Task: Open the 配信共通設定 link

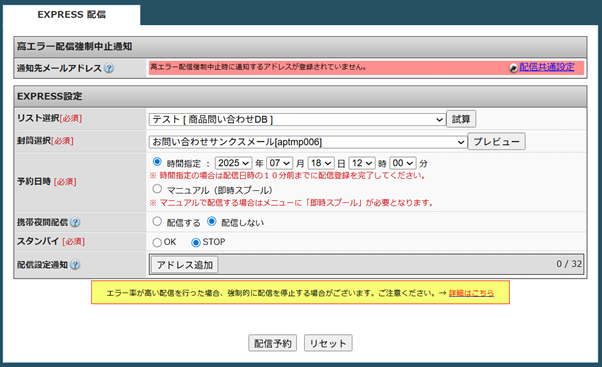Action: coord(547,67)
